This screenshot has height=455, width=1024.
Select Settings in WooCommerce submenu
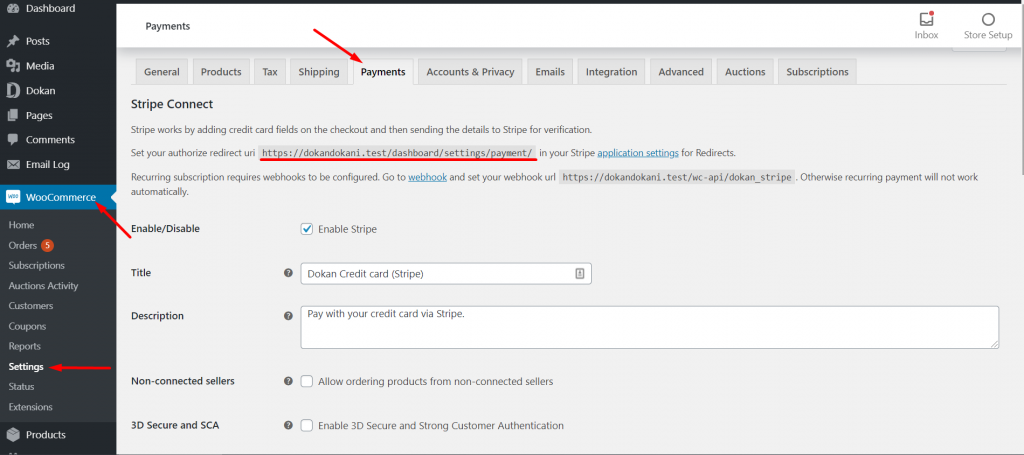[26, 367]
